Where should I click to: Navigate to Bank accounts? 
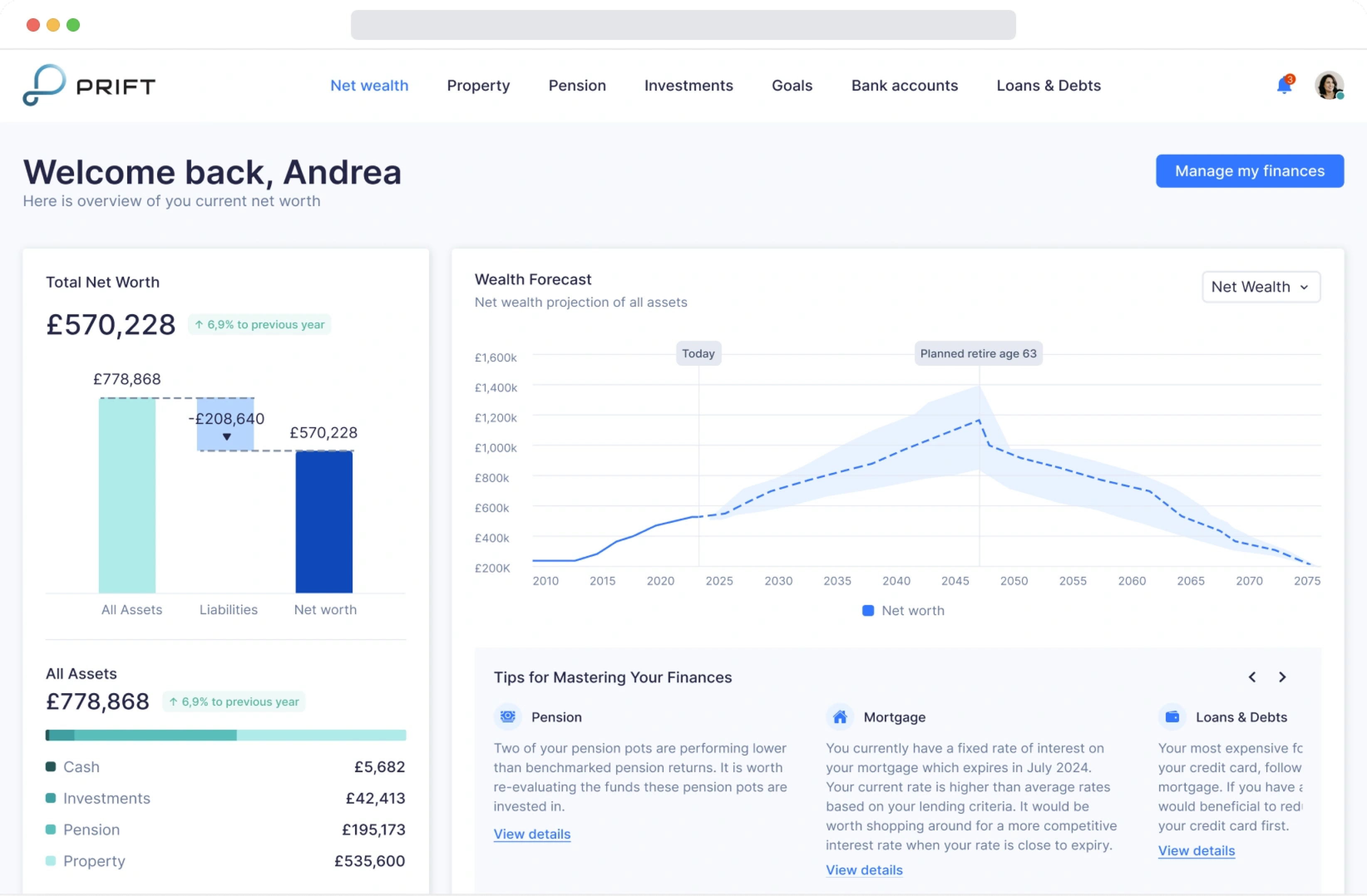pyautogui.click(x=904, y=86)
